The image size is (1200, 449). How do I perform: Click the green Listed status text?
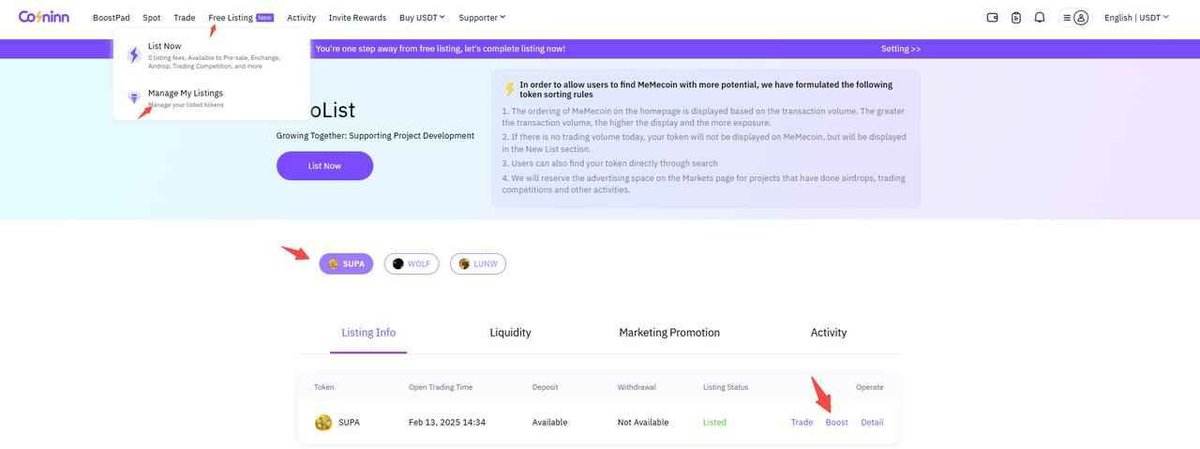(714, 422)
